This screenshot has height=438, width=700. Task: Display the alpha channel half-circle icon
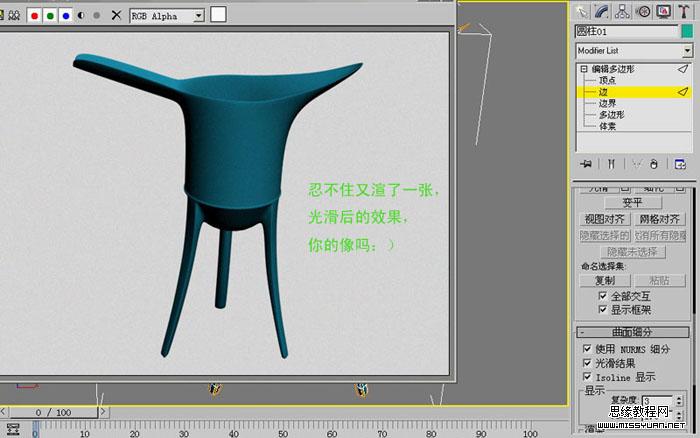point(81,16)
